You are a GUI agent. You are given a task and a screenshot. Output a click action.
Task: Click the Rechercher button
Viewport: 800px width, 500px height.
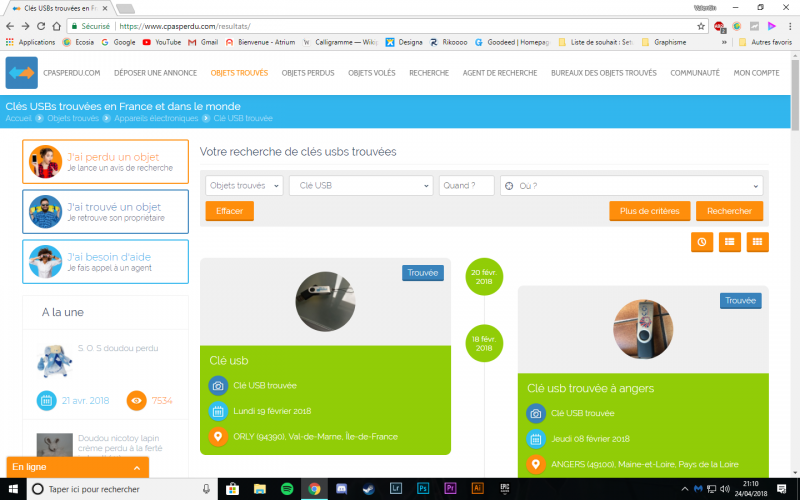pos(729,211)
